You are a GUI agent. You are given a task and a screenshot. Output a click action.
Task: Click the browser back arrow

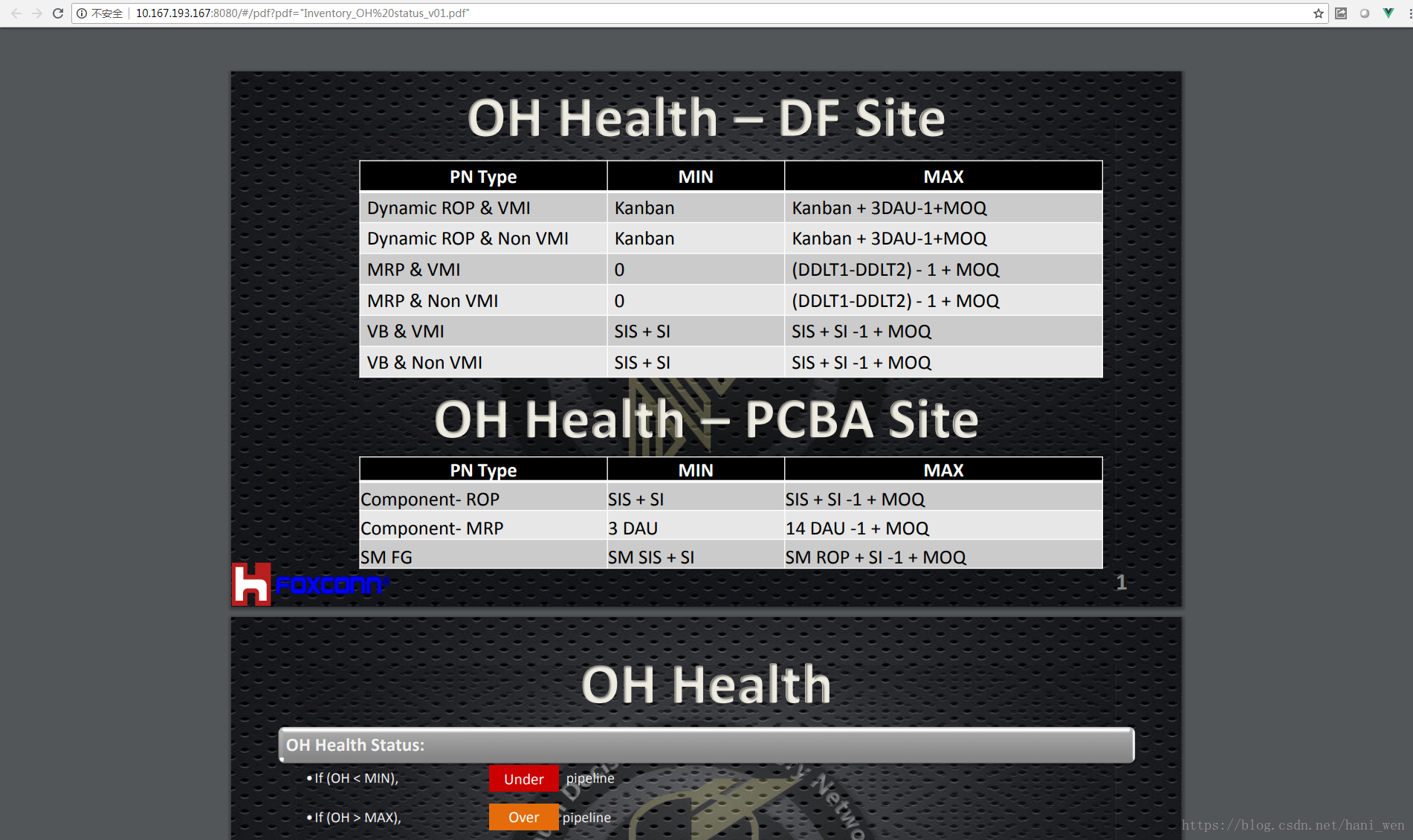16,13
